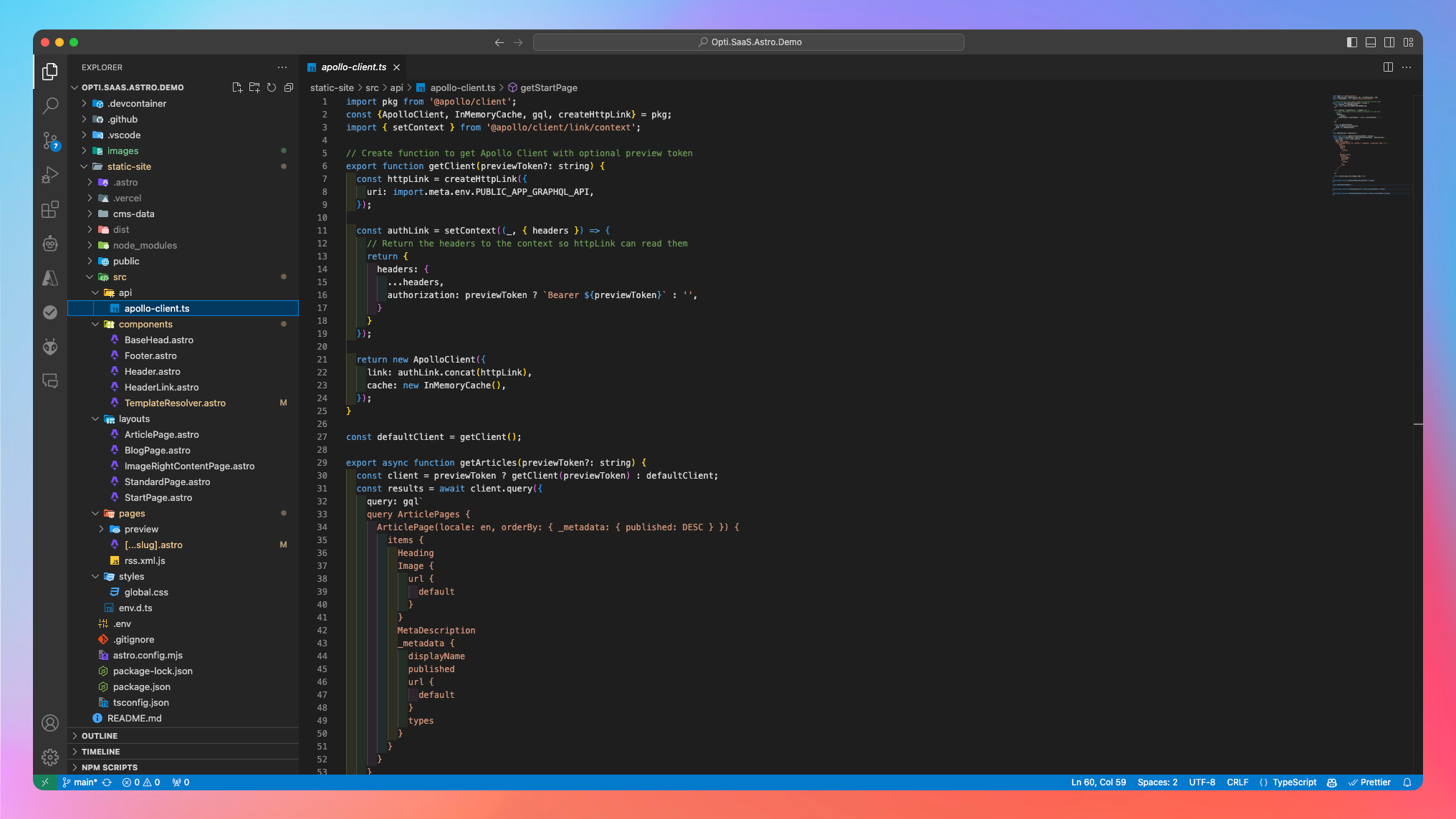Collapse the components folder

(x=145, y=324)
